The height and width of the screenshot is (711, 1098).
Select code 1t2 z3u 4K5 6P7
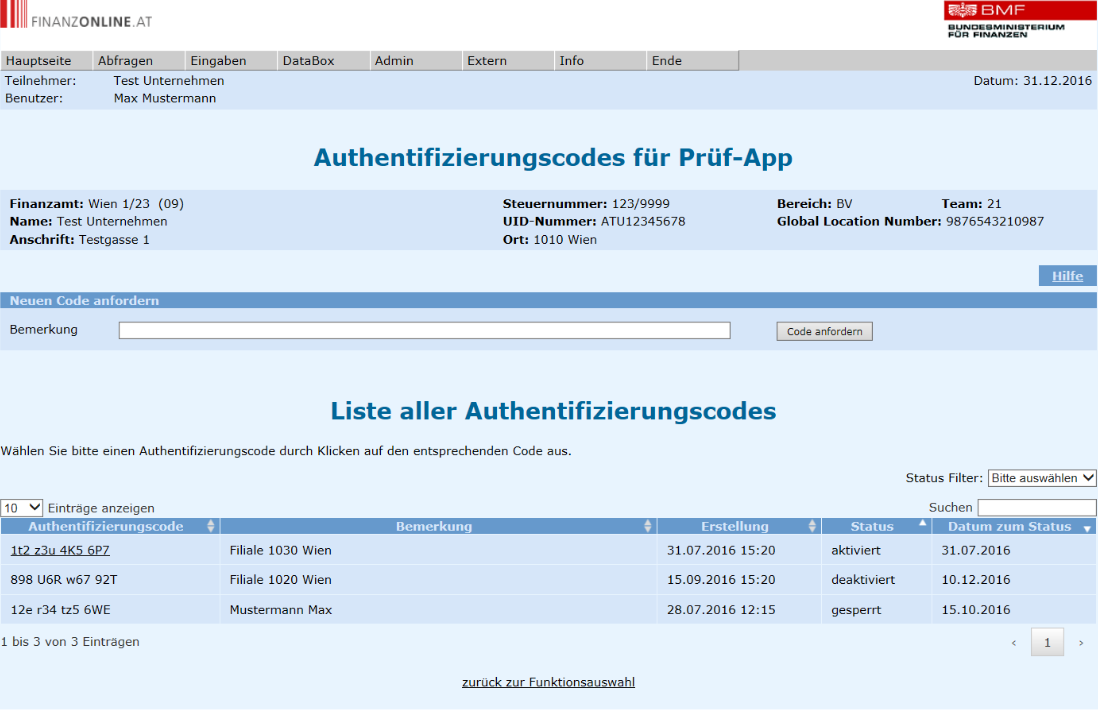60,550
